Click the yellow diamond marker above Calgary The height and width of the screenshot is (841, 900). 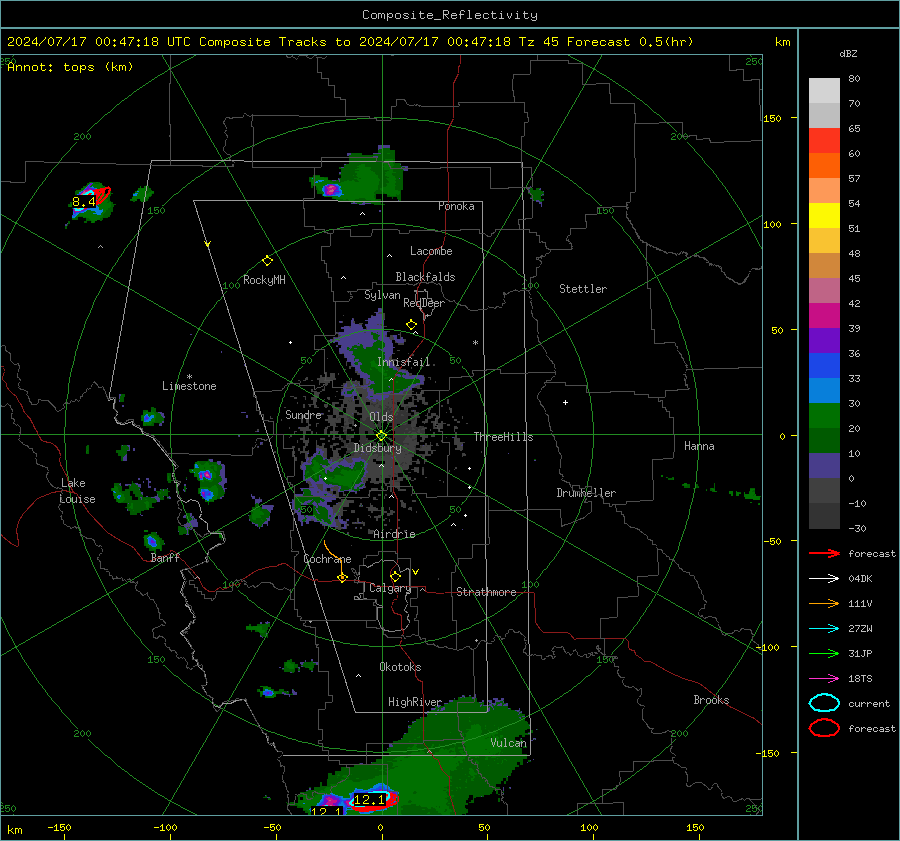(395, 576)
